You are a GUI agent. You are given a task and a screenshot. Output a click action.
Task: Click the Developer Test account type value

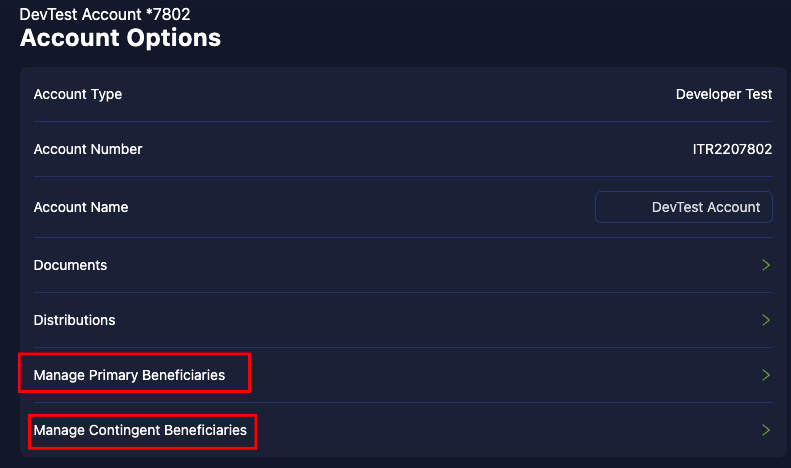point(724,94)
